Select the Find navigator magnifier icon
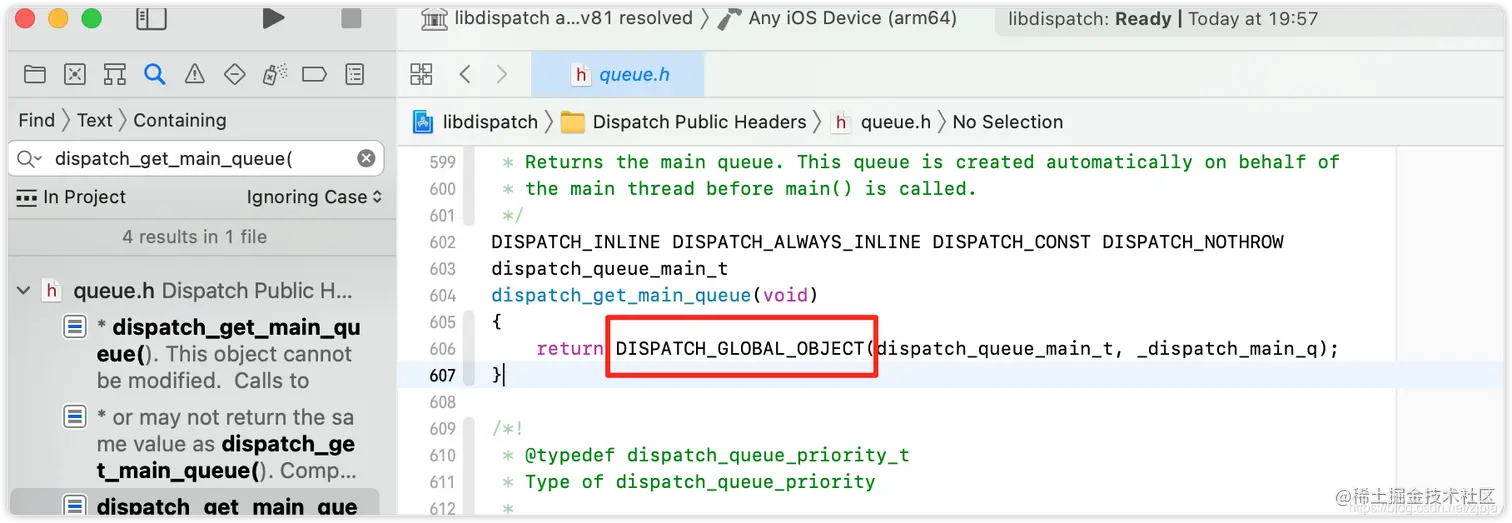This screenshot has height=523, width=1512. (154, 74)
